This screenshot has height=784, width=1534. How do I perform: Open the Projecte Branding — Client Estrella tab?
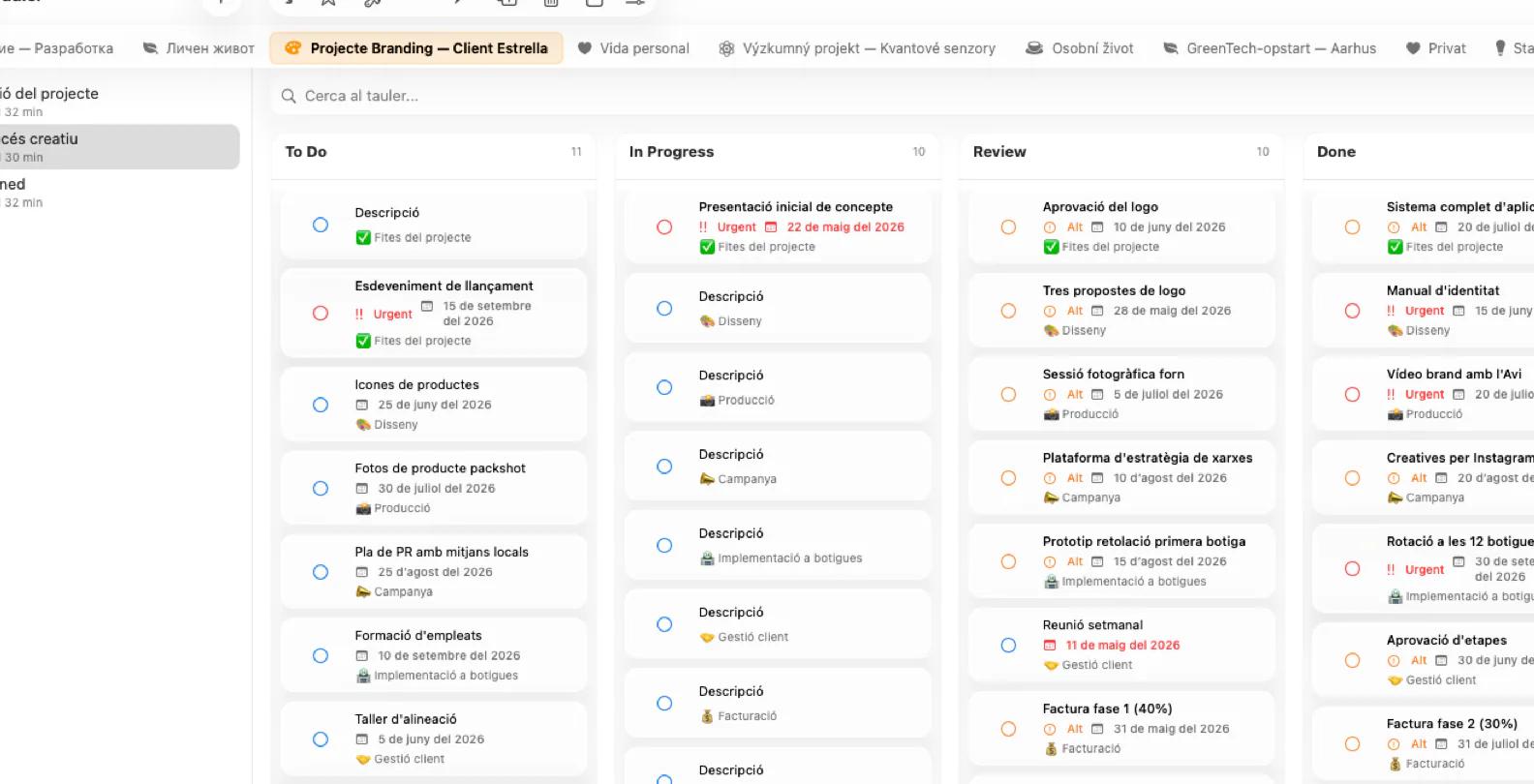coord(416,48)
